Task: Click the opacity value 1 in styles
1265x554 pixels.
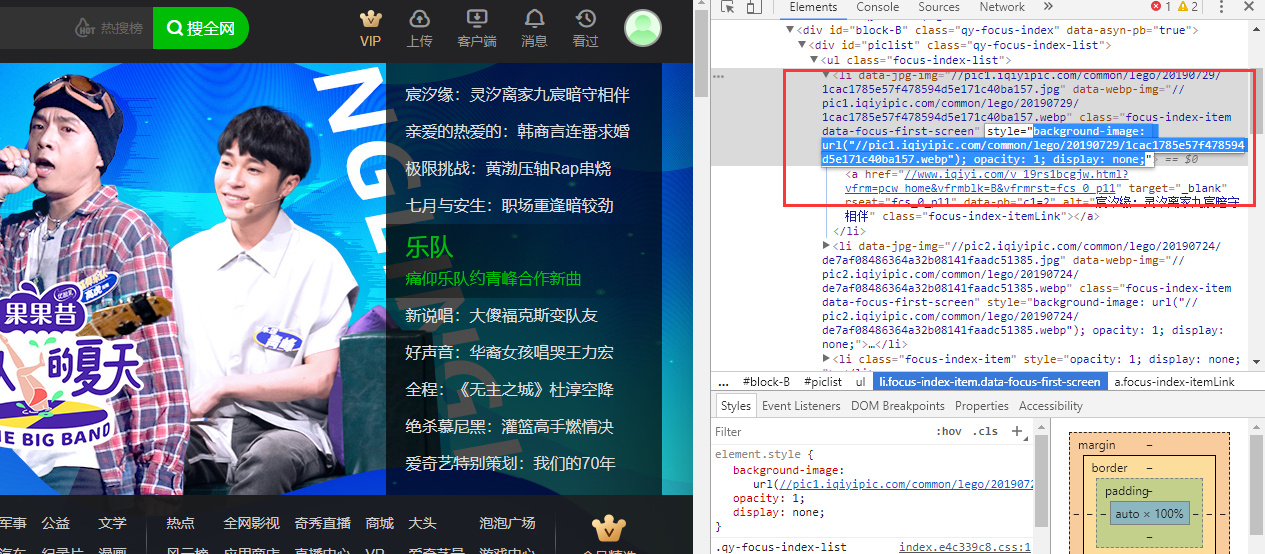Action: [794, 498]
